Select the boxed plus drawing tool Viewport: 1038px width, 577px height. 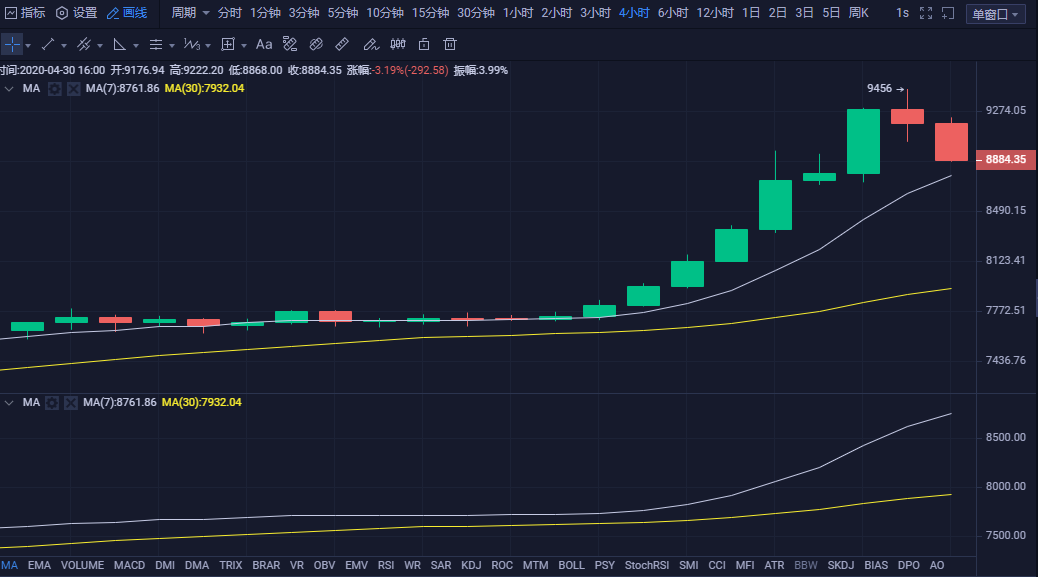[228, 44]
